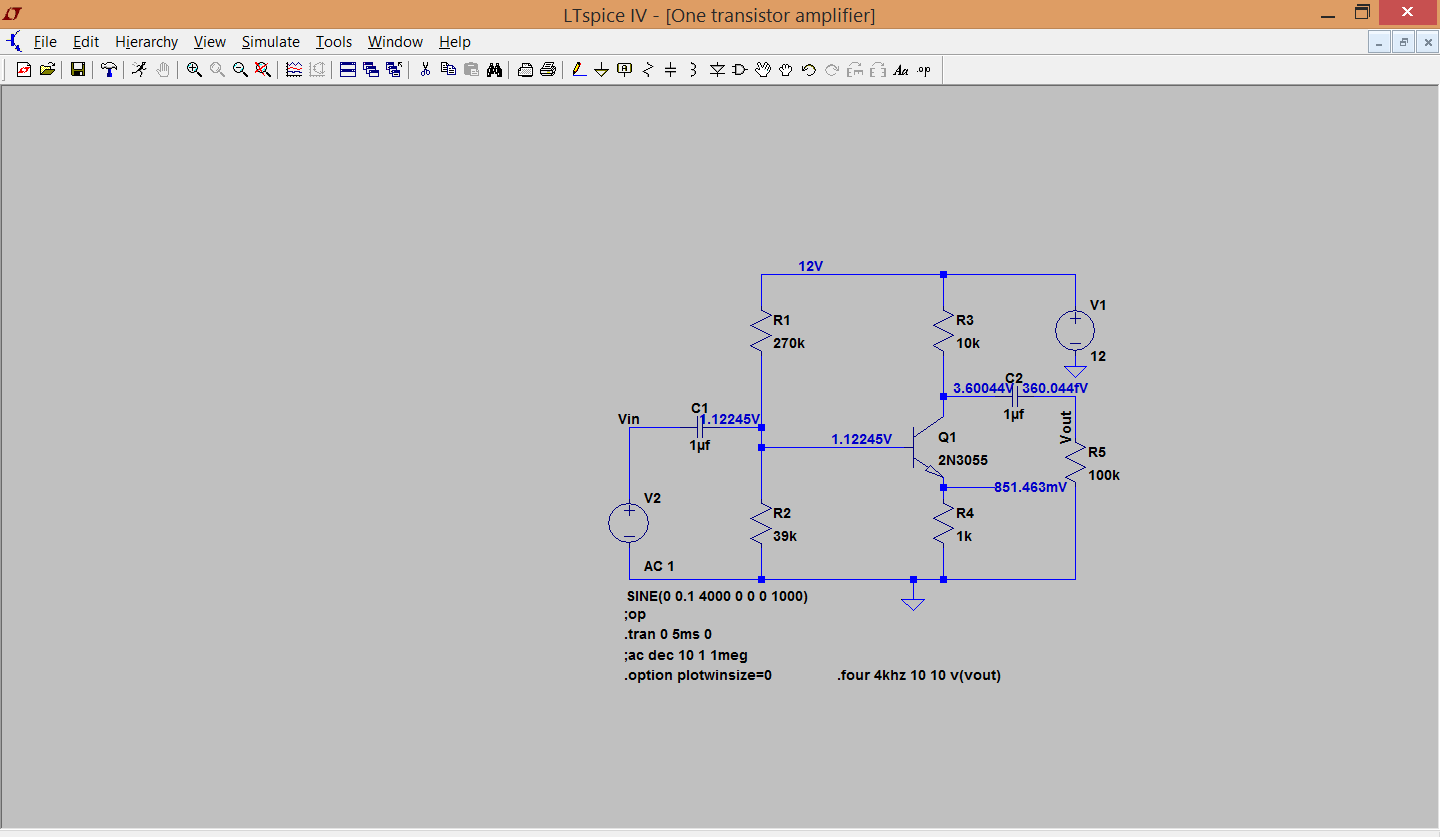Click the Vout net label
This screenshot has width=1440, height=837.
pyautogui.click(x=1066, y=427)
